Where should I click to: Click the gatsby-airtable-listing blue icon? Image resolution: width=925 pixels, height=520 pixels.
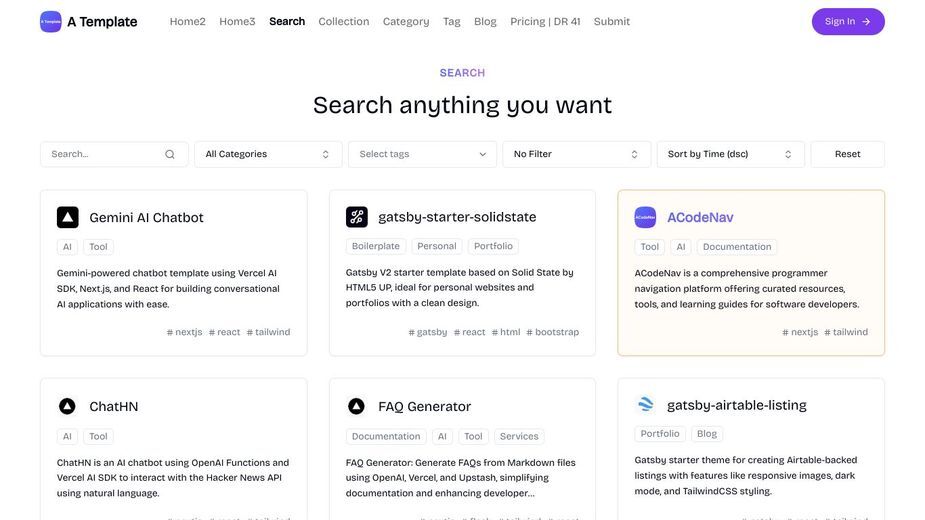pyautogui.click(x=646, y=404)
